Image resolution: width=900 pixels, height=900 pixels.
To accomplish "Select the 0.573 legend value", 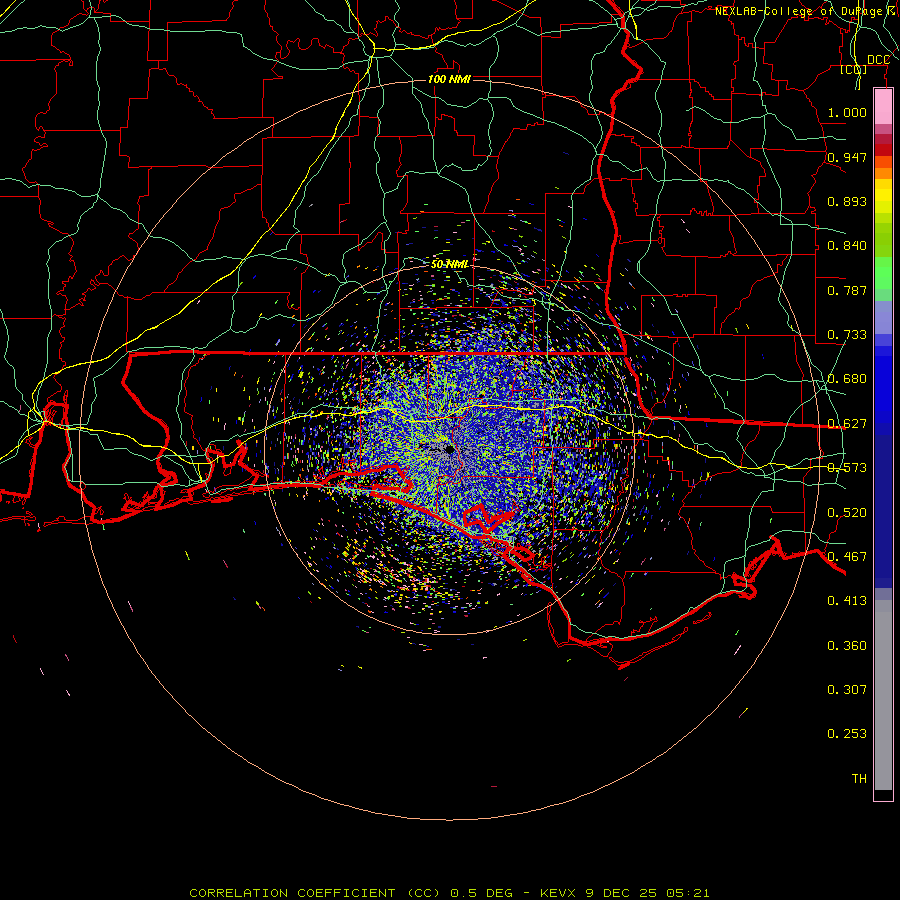I will 847,468.
